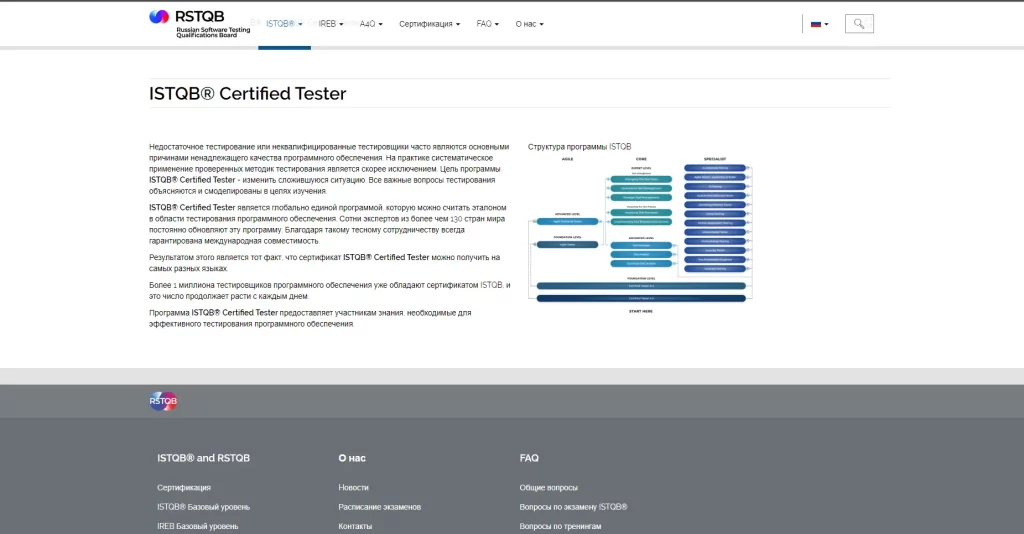Expand the Сертификация menu
1024x534 pixels.
pyautogui.click(x=429, y=24)
